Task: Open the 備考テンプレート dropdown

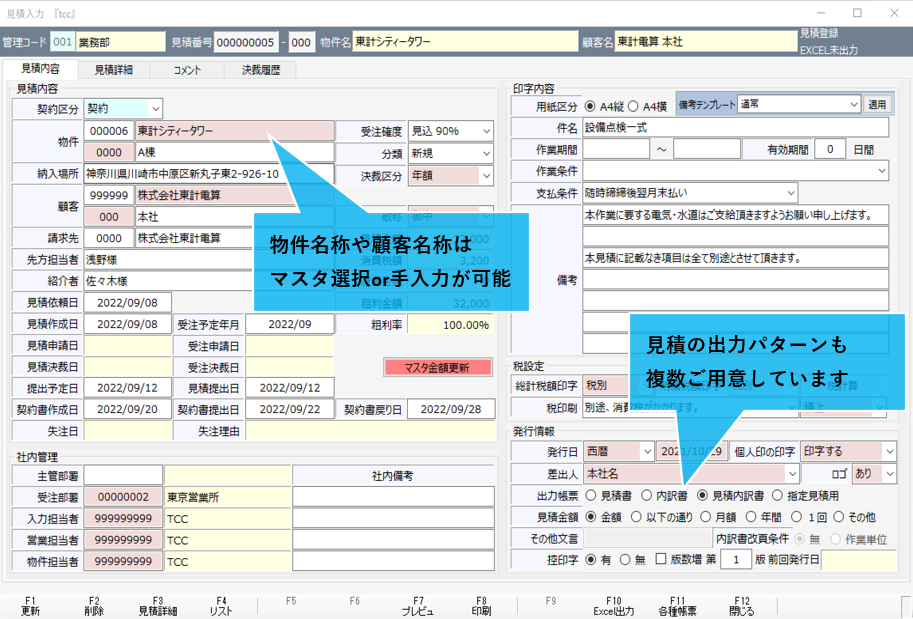Action: click(854, 105)
